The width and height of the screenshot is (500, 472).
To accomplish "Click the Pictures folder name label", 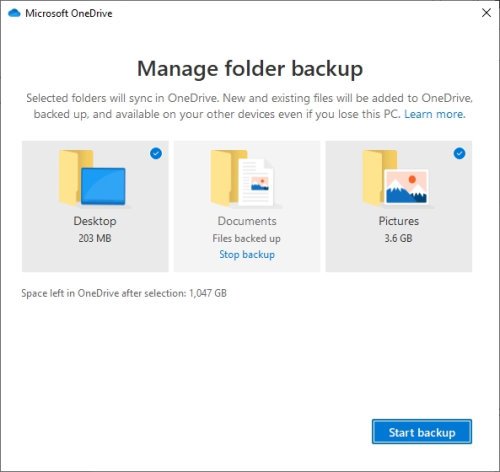I will [x=399, y=221].
